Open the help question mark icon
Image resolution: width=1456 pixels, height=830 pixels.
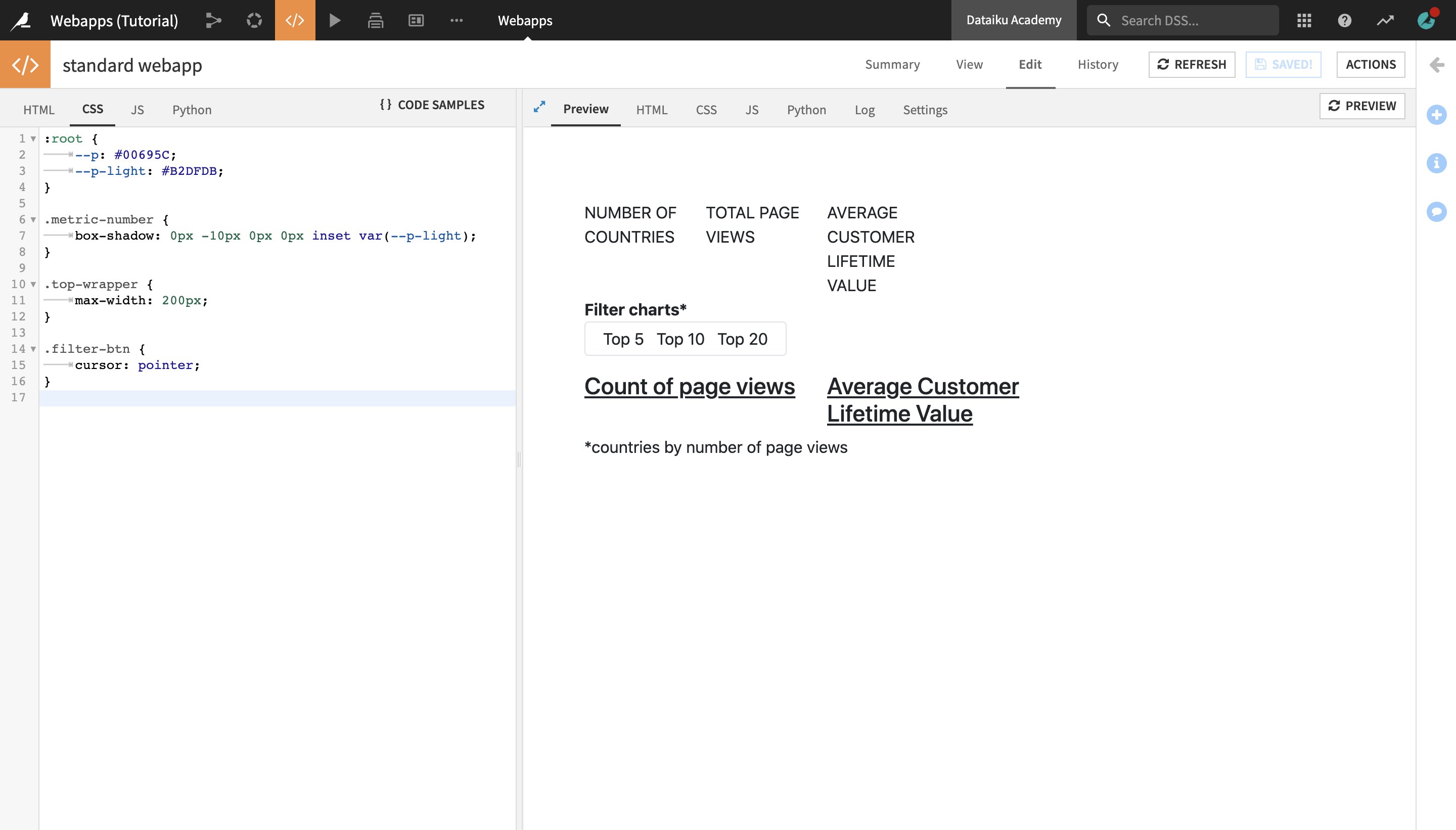(x=1345, y=21)
